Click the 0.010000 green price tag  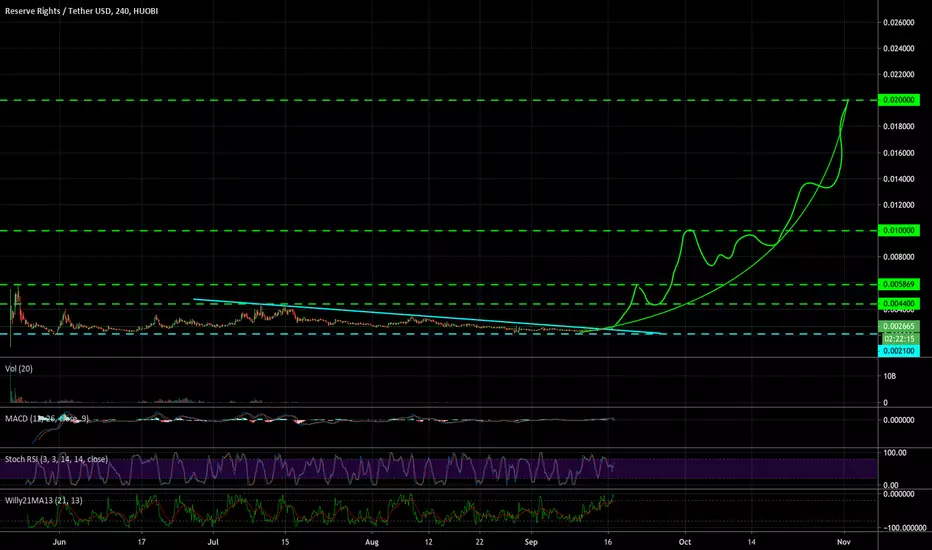[x=898, y=230]
